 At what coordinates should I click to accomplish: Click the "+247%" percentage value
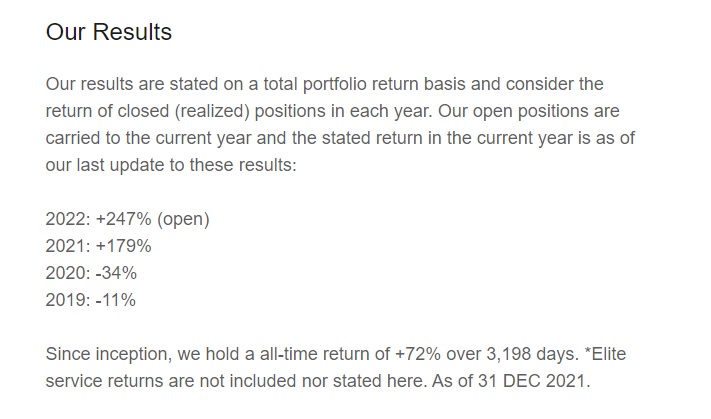(x=124, y=219)
